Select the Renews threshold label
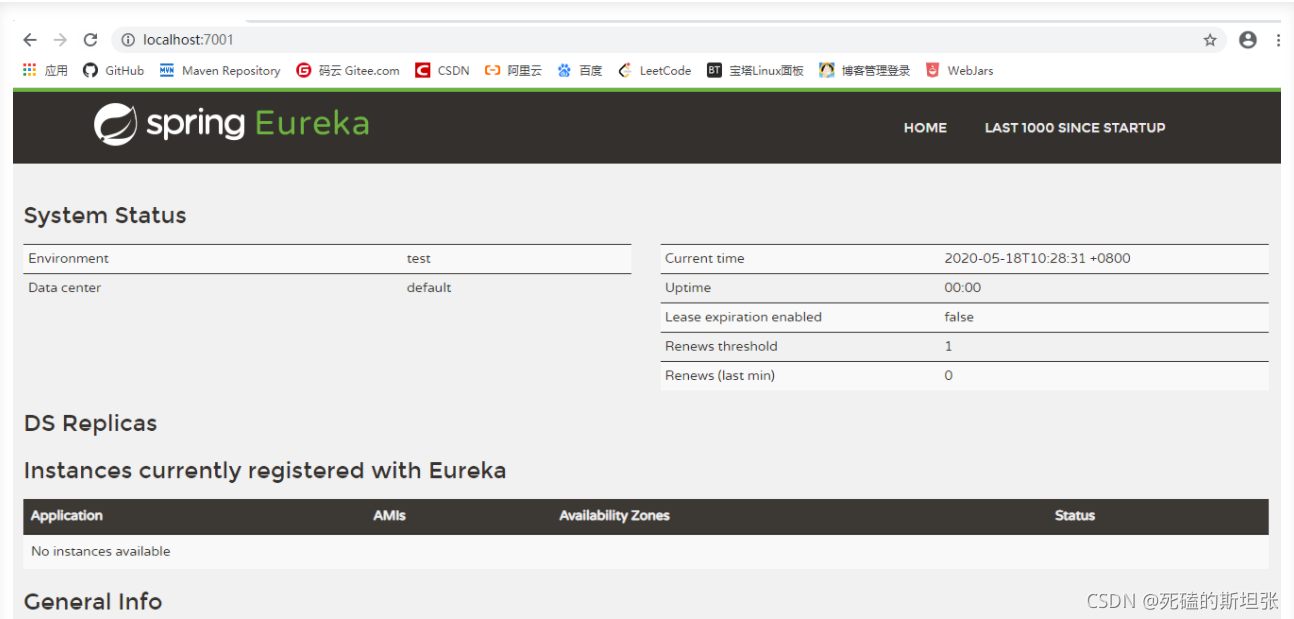This screenshot has width=1294, height=619. click(721, 346)
